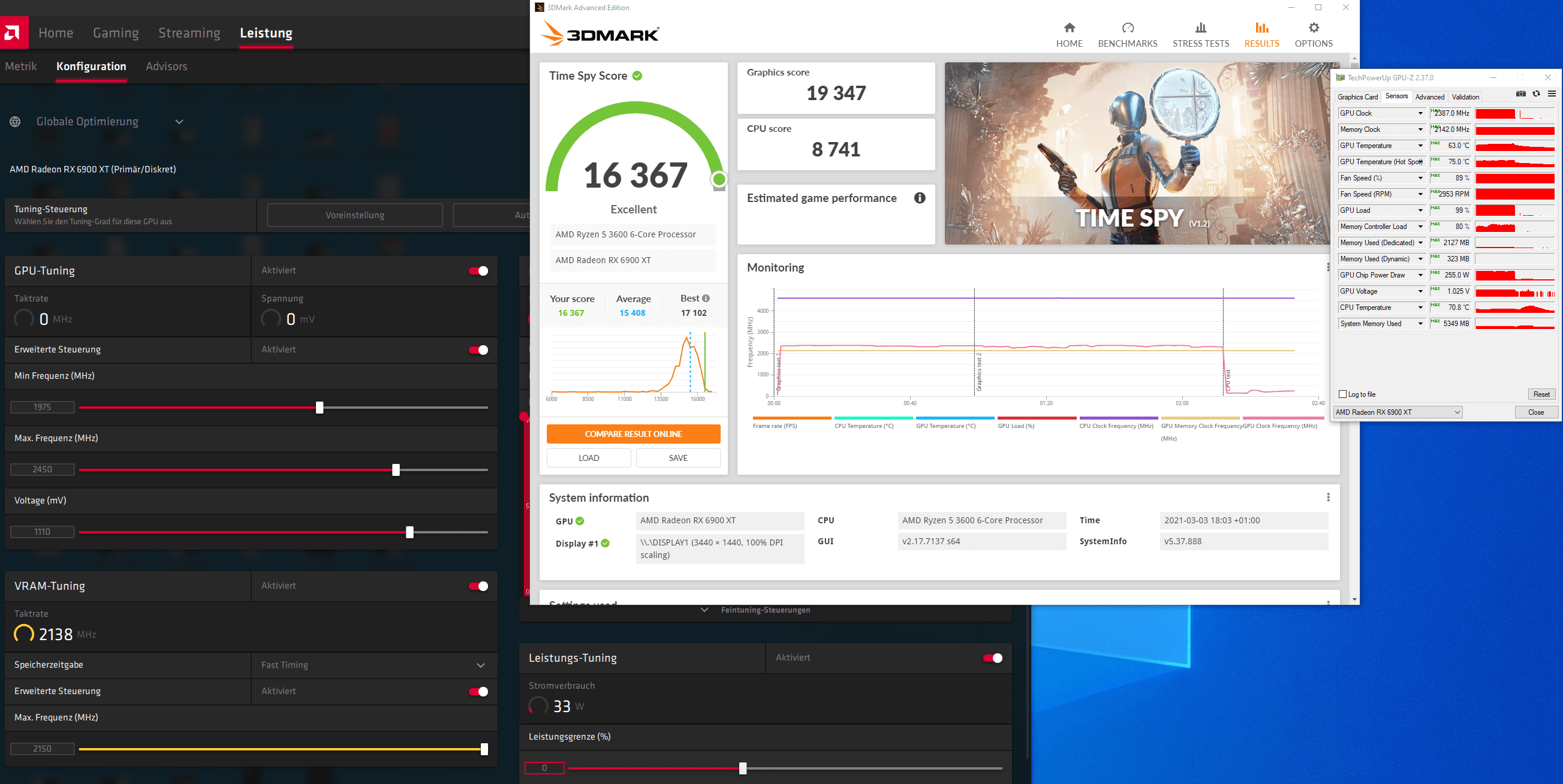The height and width of the screenshot is (784, 1563).
Task: Click VRAM Taktrate gauge dial icon
Action: [23, 634]
